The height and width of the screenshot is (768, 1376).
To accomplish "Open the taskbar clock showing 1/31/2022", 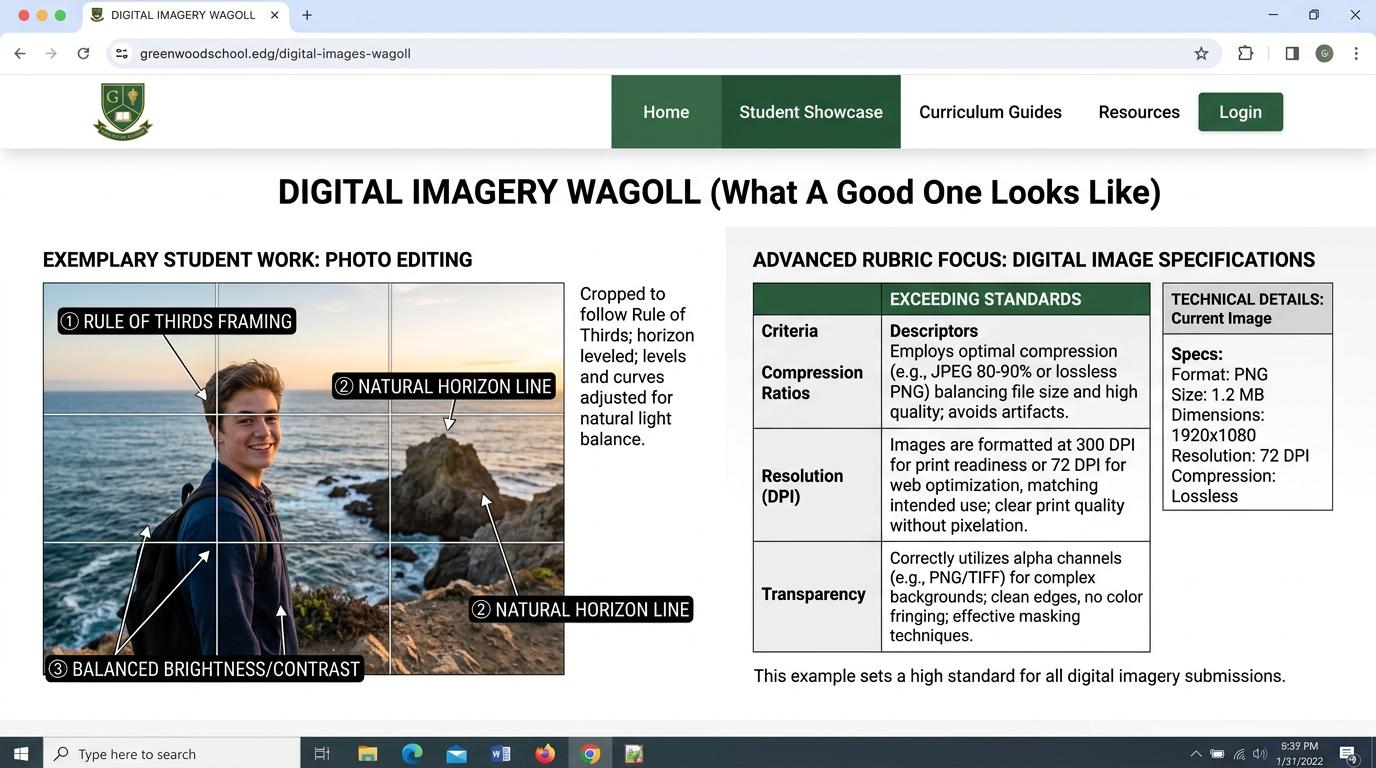I will [x=1299, y=754].
